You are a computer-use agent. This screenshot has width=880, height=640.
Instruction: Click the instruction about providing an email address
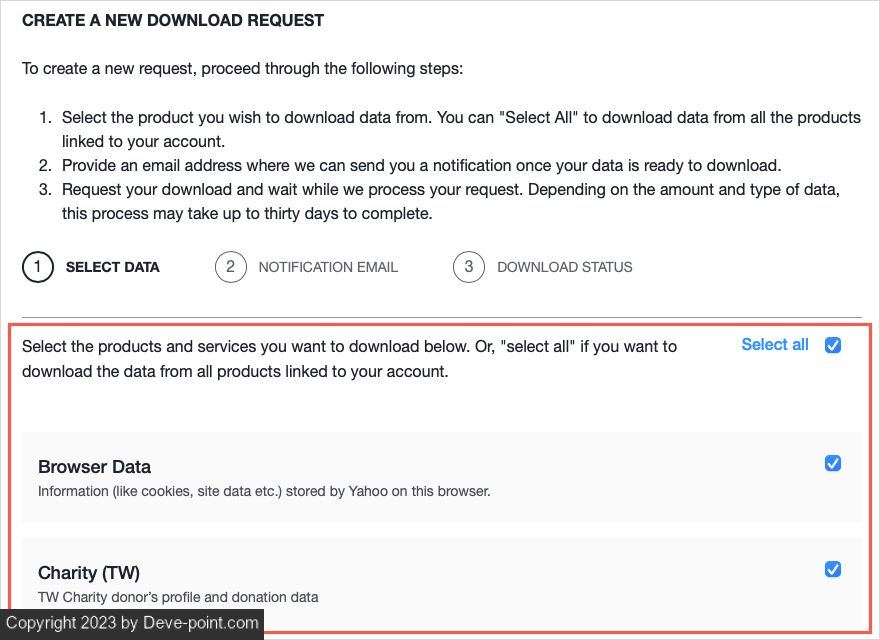[x=421, y=165]
